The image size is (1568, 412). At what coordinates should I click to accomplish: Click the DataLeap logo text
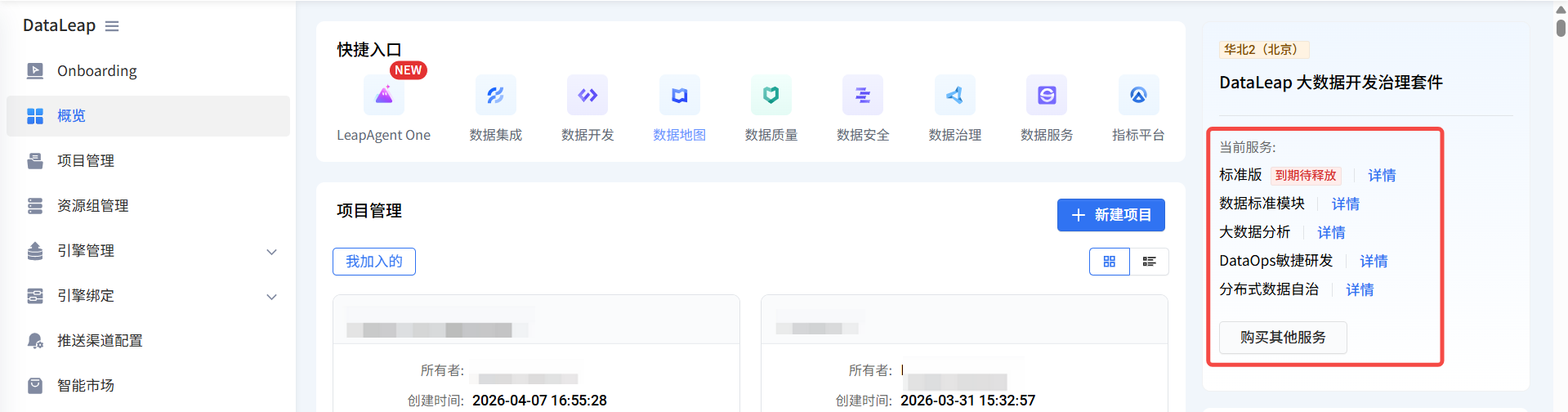coord(59,25)
